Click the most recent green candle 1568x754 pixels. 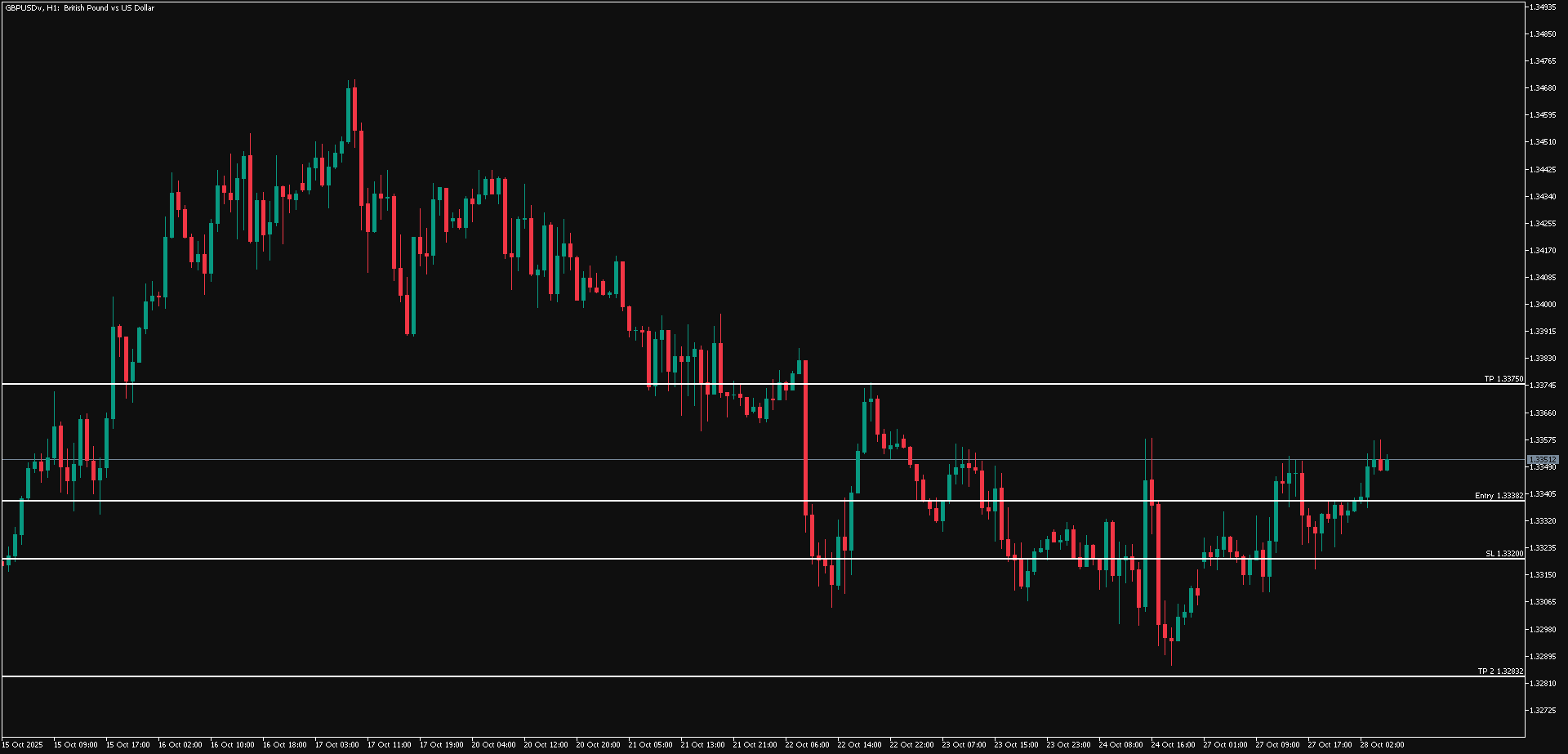[x=1387, y=465]
